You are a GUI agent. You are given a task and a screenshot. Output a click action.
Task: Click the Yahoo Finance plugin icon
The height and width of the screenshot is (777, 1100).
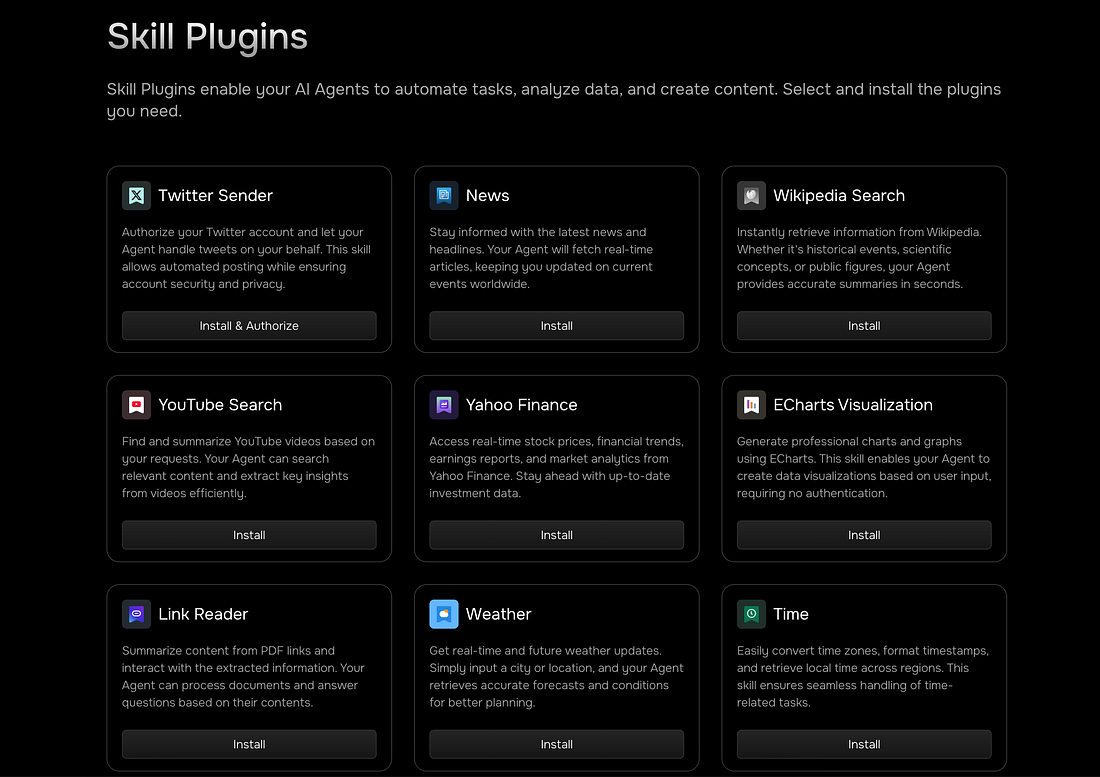tap(444, 405)
